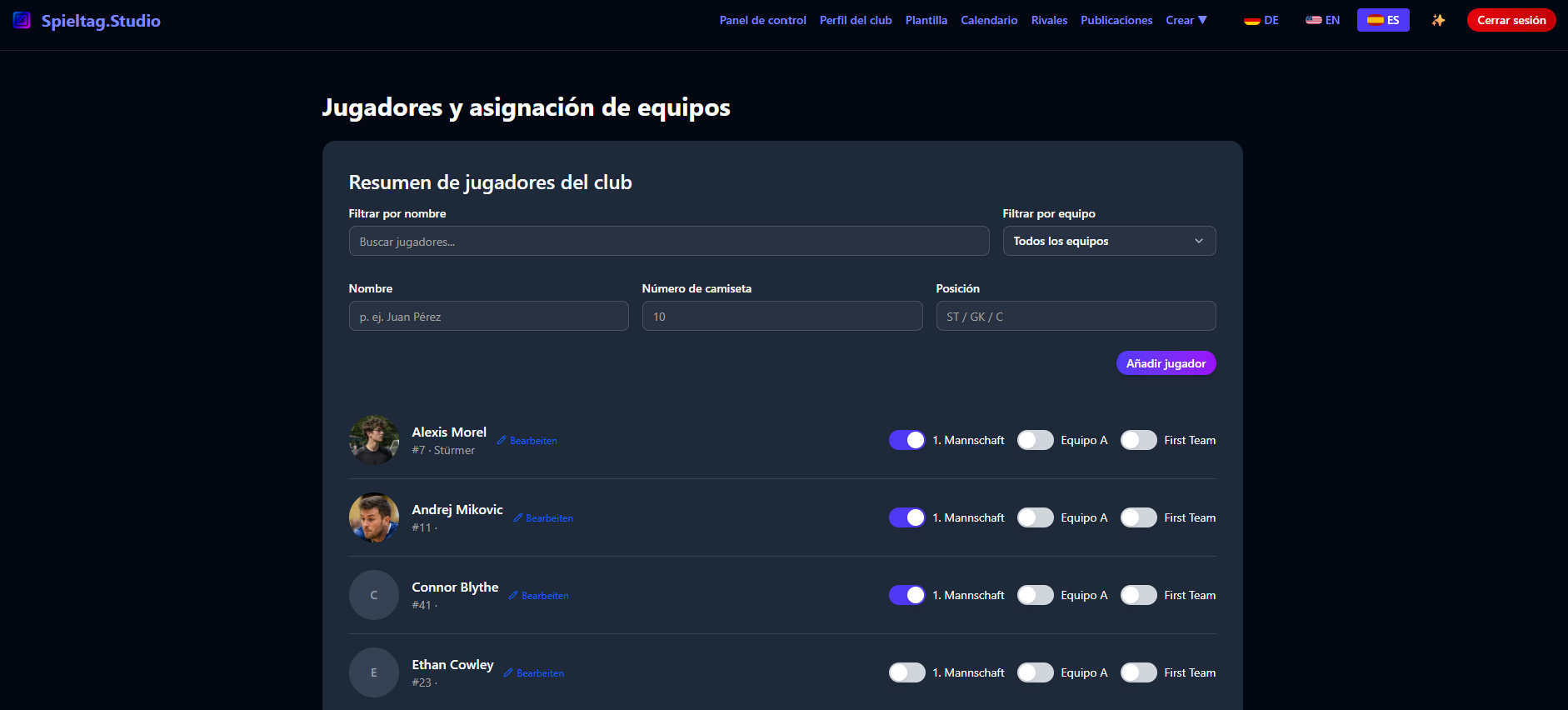1568x710 pixels.
Task: Click the sparkle theme icon in the navbar
Action: click(1438, 20)
